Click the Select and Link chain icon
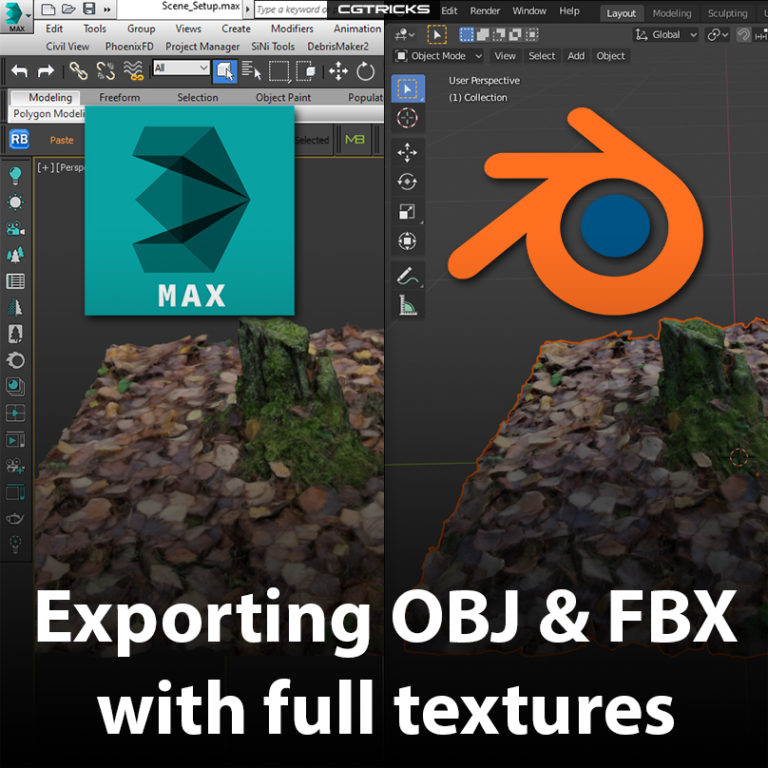 click(x=78, y=71)
